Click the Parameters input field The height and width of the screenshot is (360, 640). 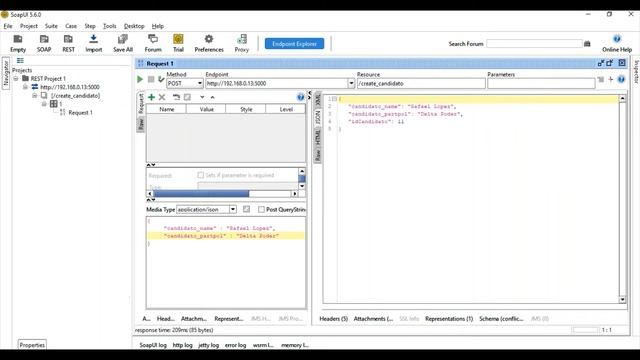tap(541, 83)
